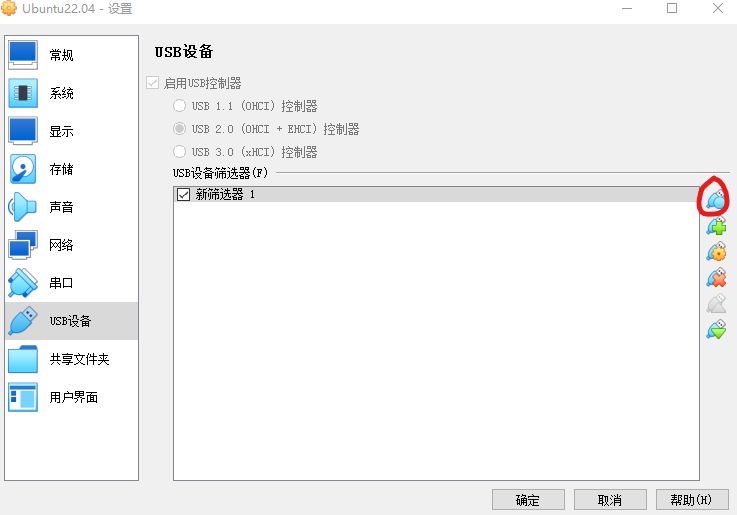
Task: Open 用户界面 (User Interface) category
Action: 73,397
